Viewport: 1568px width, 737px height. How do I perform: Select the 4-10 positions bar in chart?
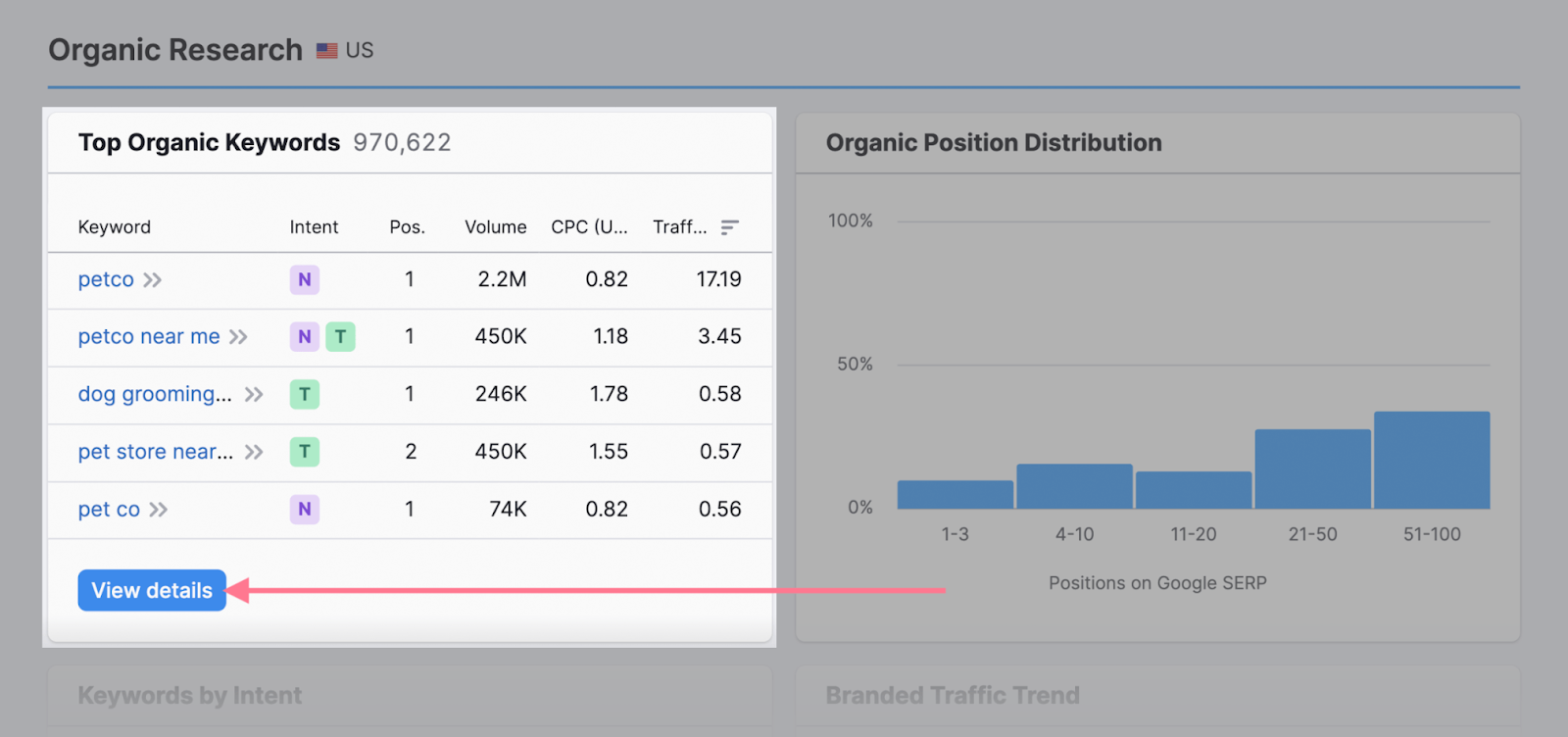[x=1075, y=486]
